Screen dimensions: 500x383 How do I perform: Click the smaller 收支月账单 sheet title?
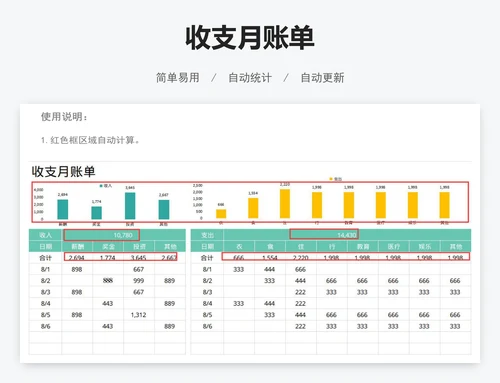click(x=63, y=172)
